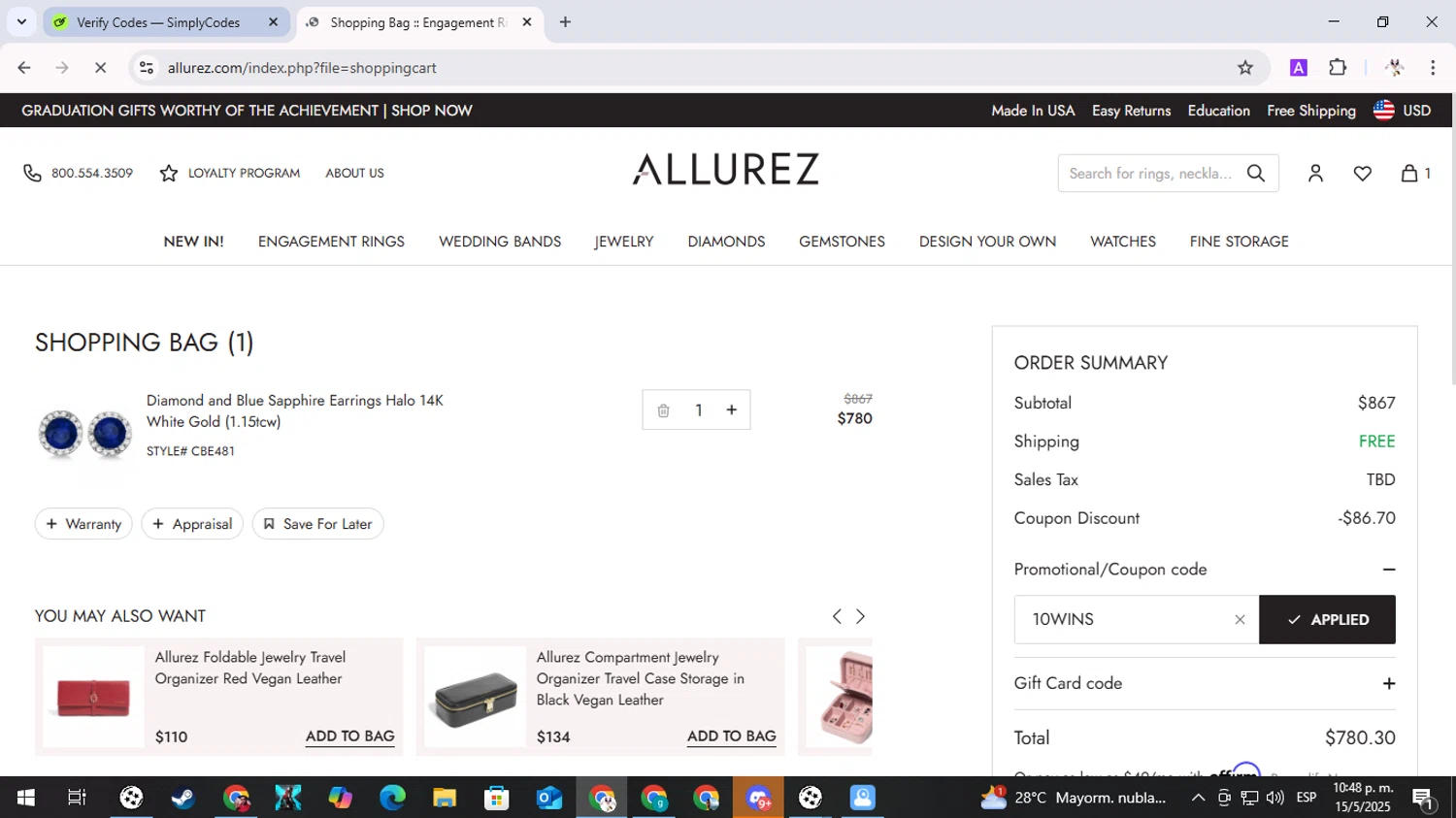Open Steam from the taskbar
The image size is (1456, 818).
[182, 798]
